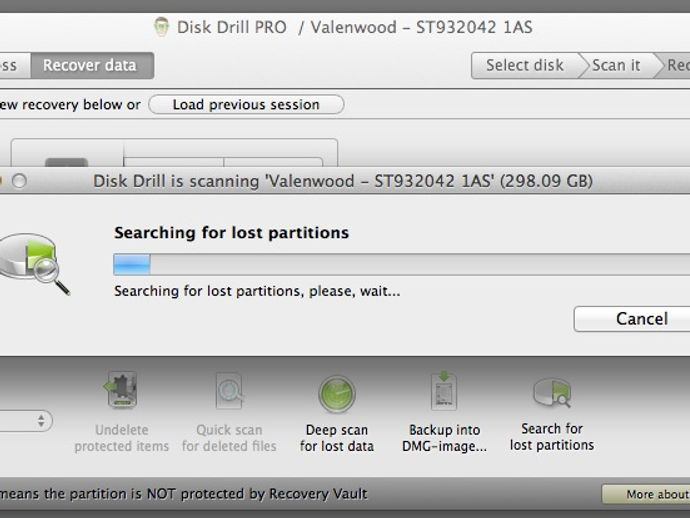This screenshot has width=690, height=518.
Task: Switch to the Recover data tab
Action: click(x=89, y=66)
